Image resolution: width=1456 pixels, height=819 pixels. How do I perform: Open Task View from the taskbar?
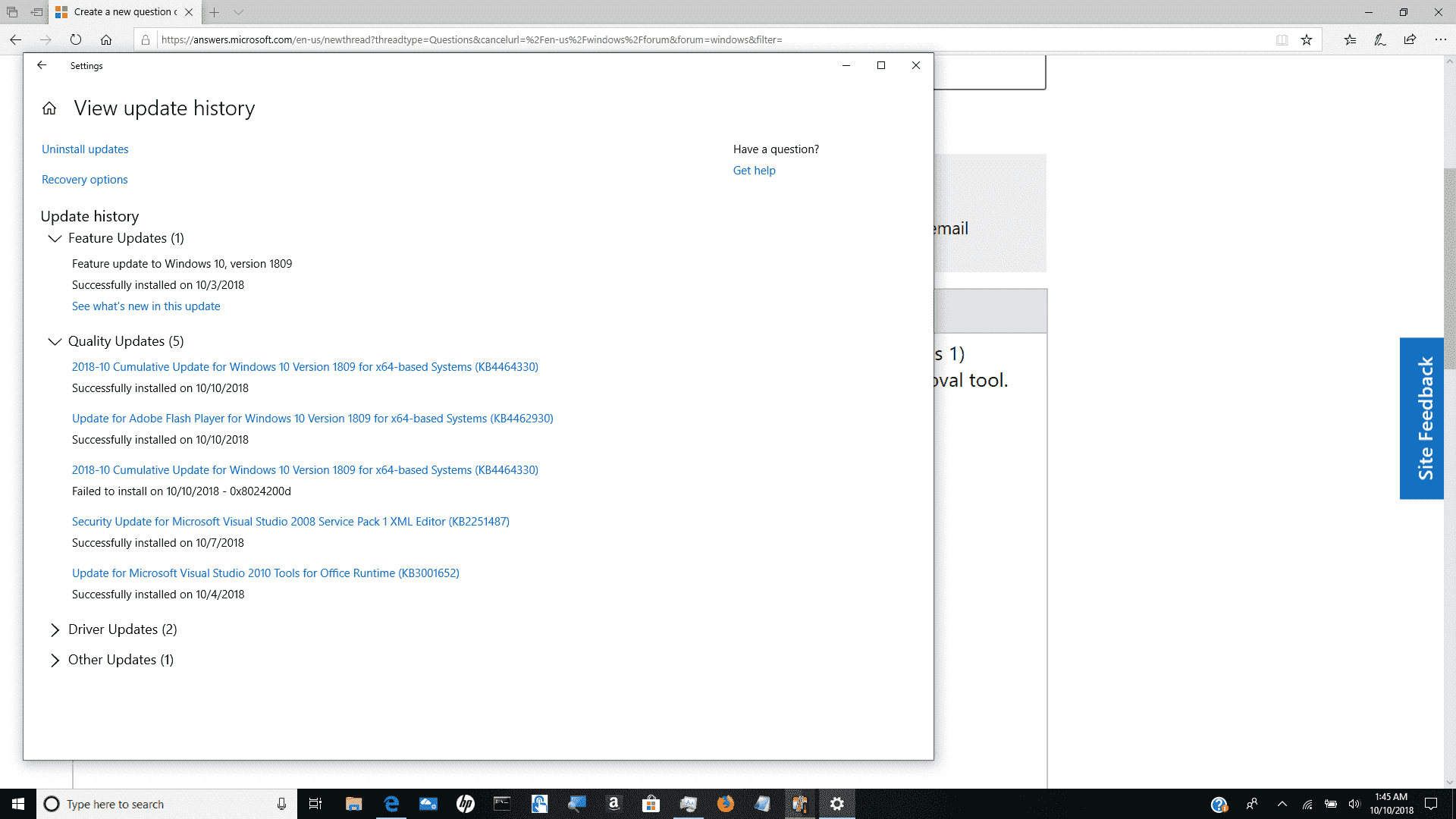315,804
